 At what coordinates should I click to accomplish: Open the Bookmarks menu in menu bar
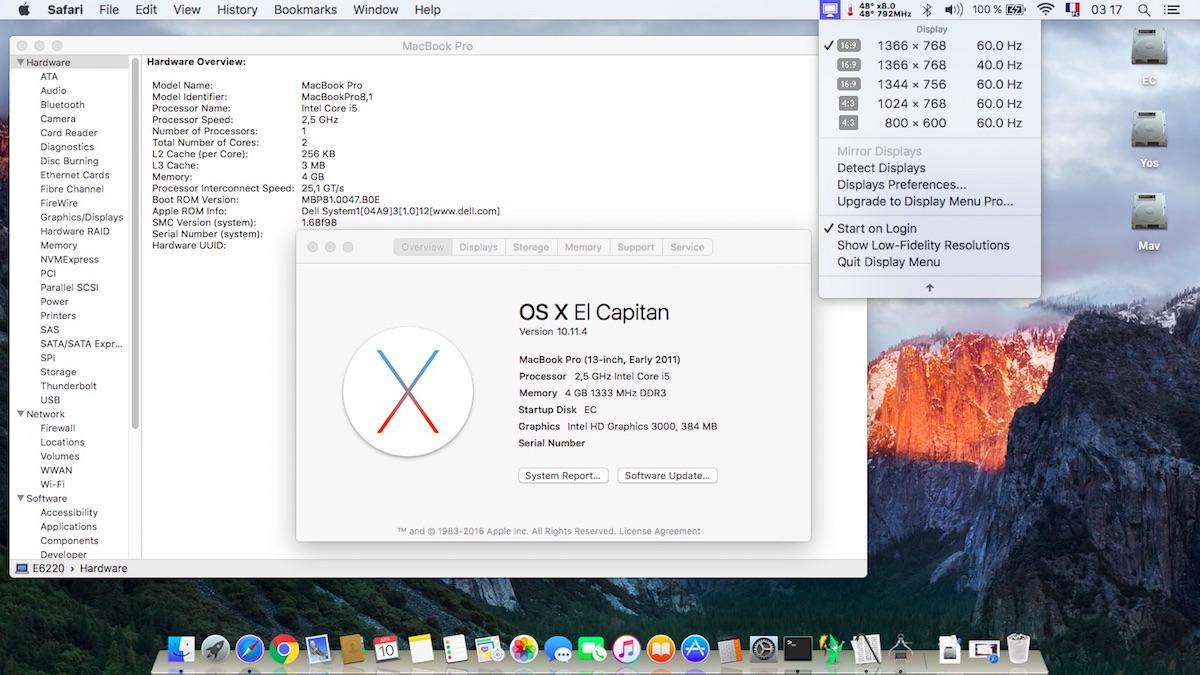pyautogui.click(x=305, y=10)
